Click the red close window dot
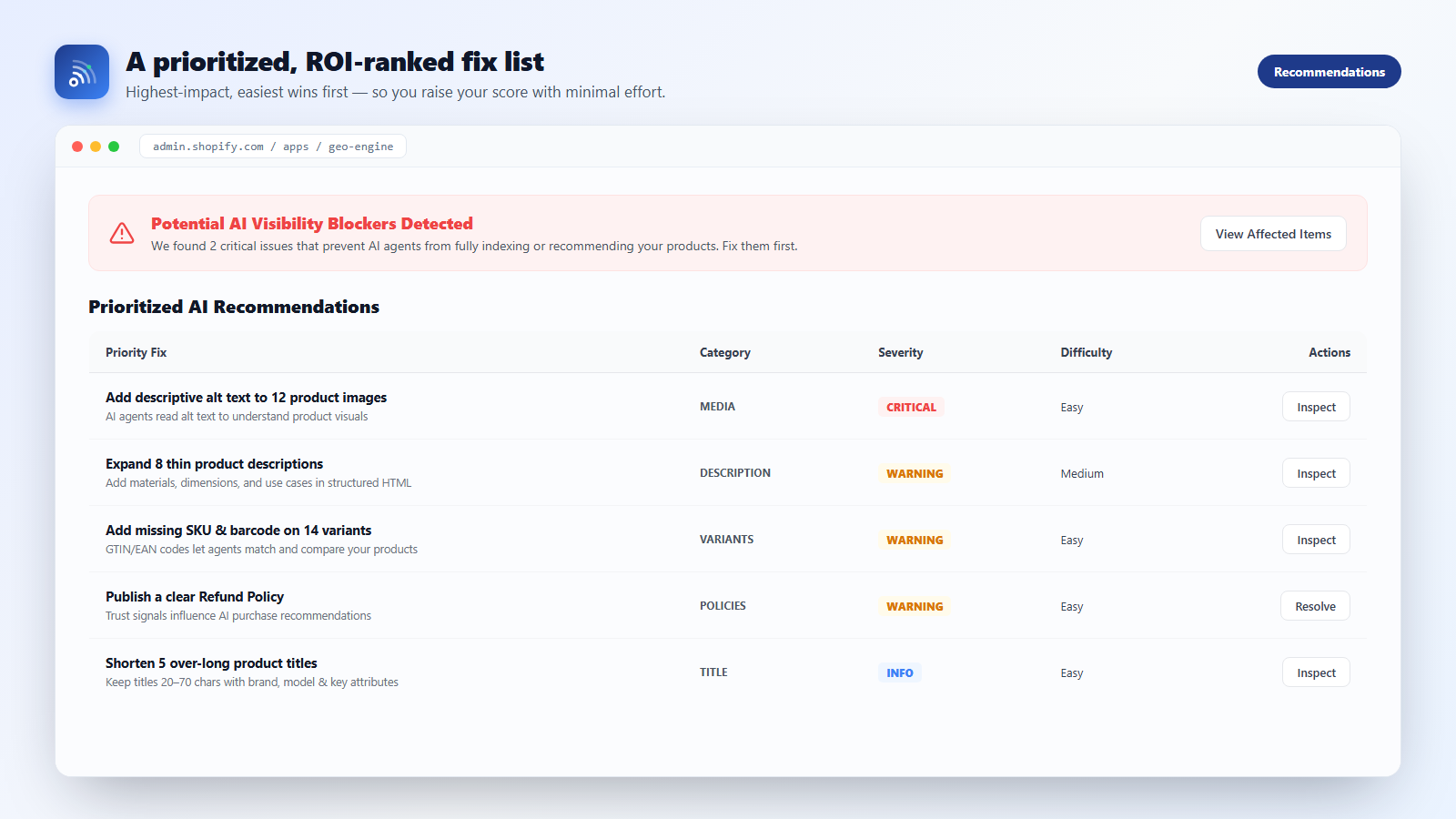 pos(77,147)
